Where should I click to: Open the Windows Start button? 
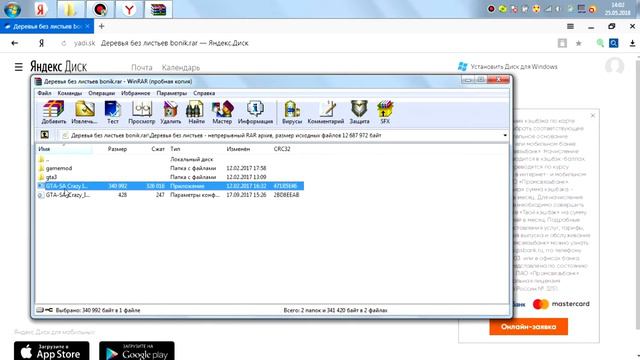[12, 9]
